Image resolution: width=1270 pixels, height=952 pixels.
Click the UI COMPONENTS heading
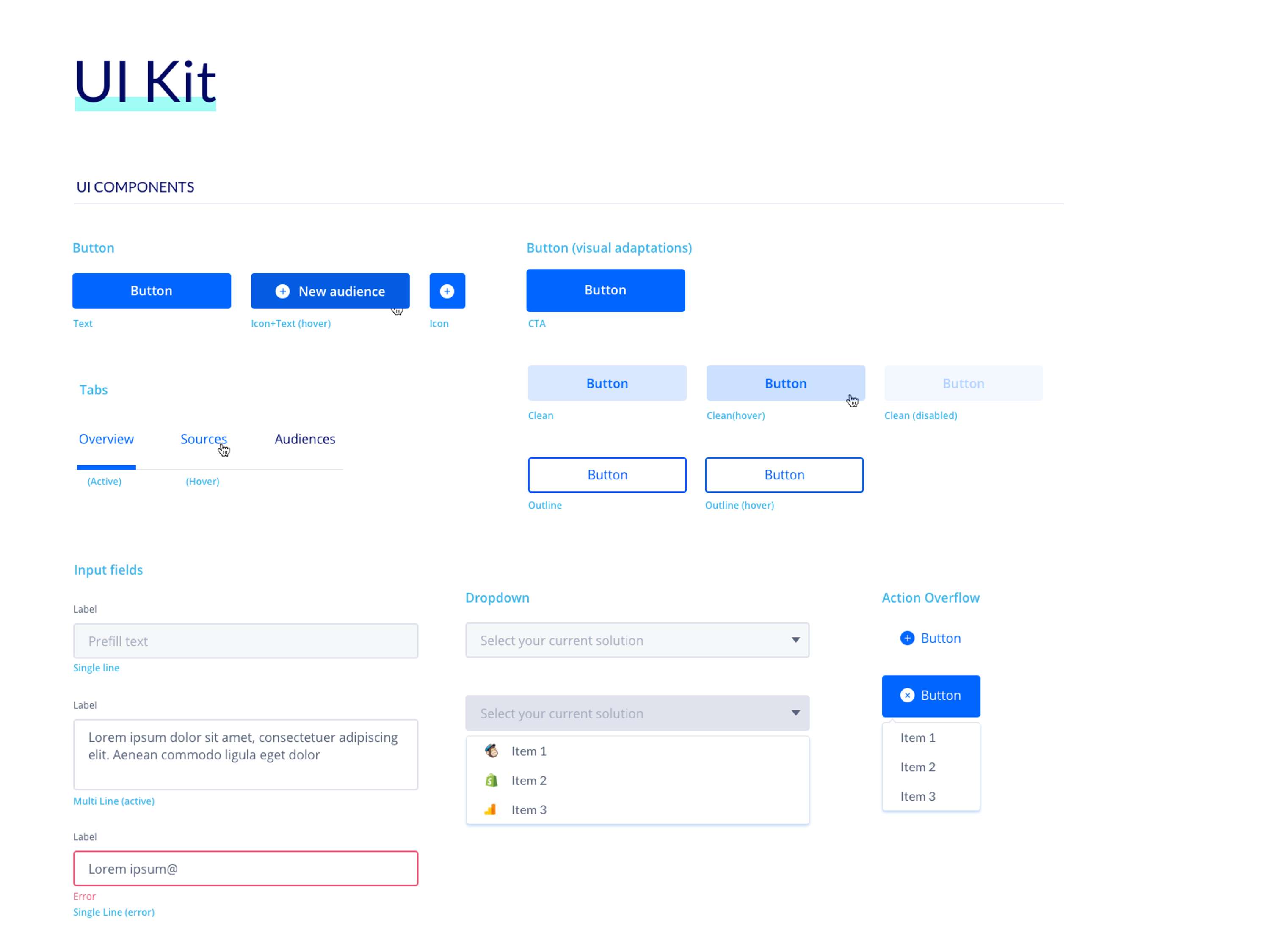135,187
